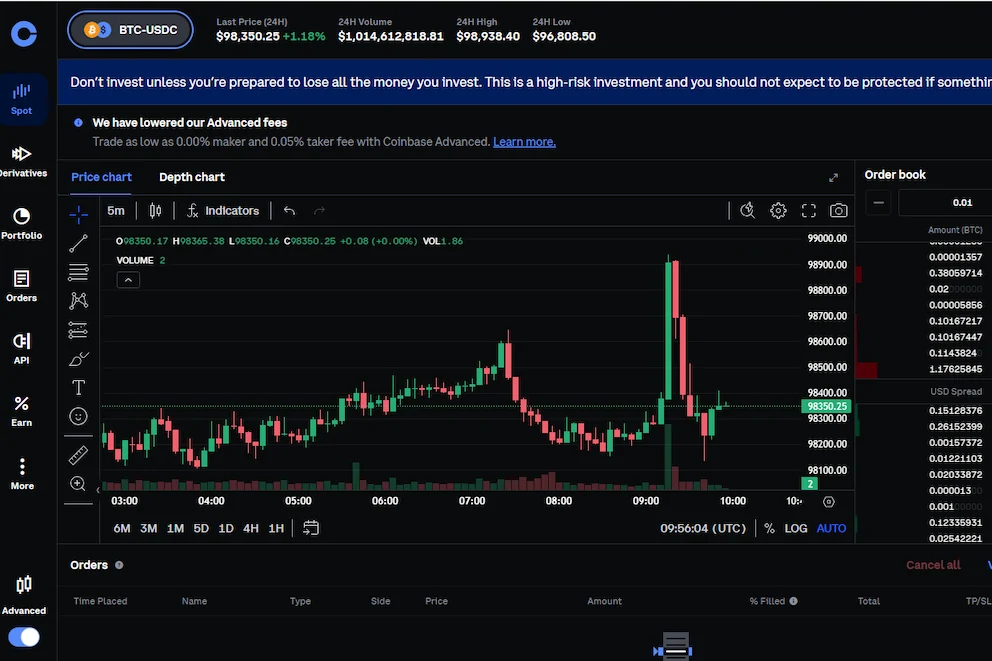Click the 1.17625845 order book amount
Image resolution: width=992 pixels, height=661 pixels.
(x=955, y=369)
